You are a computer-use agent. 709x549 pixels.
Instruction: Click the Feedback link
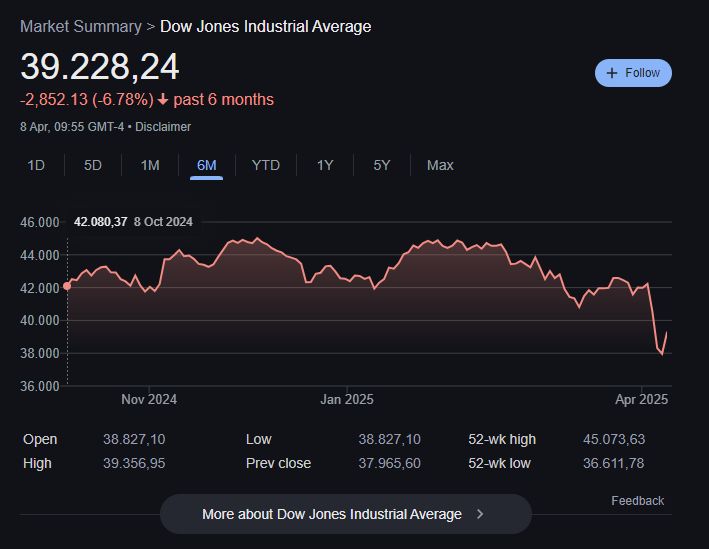pyautogui.click(x=637, y=501)
